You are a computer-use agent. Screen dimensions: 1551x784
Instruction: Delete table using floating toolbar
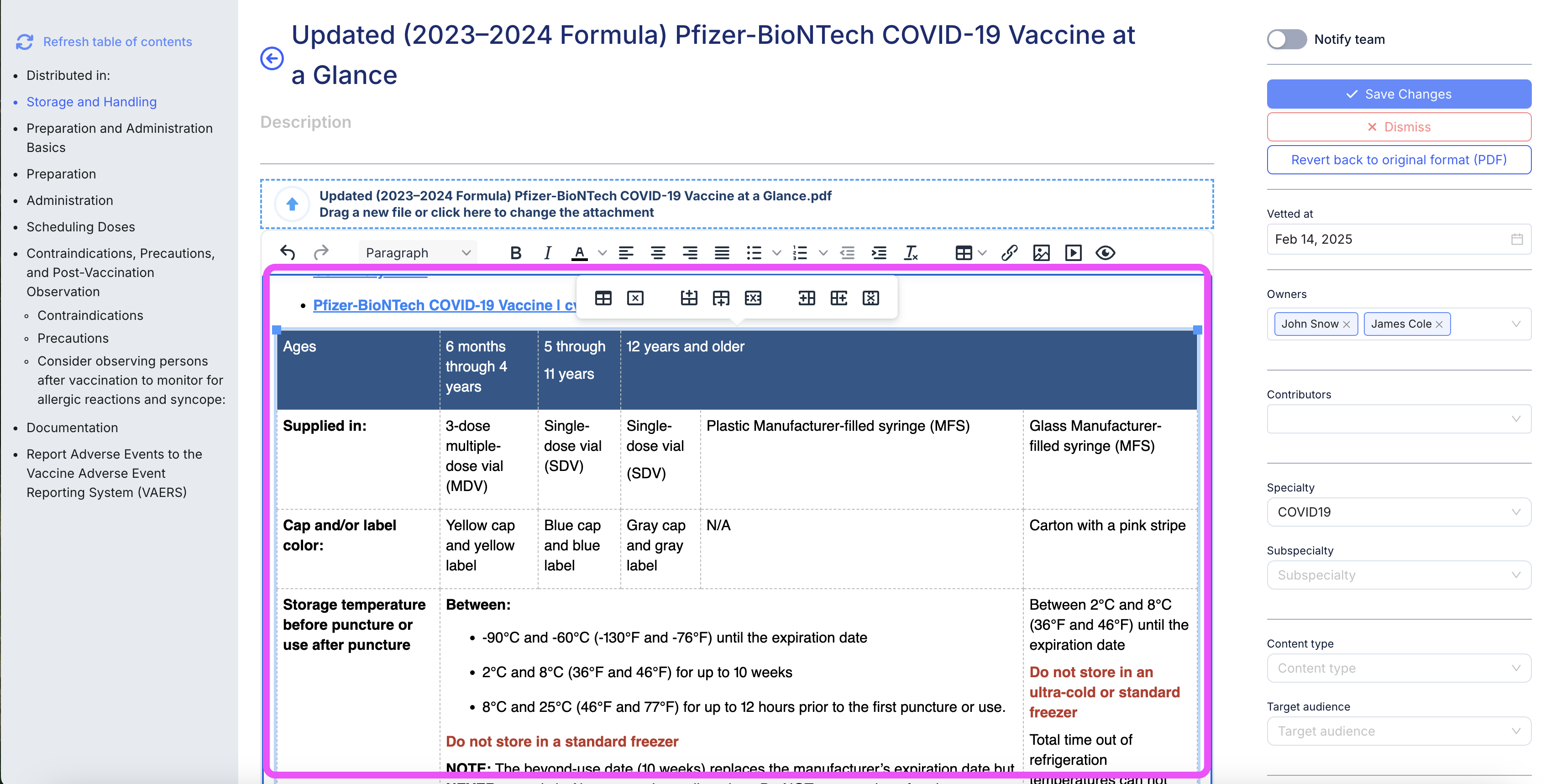click(x=635, y=298)
